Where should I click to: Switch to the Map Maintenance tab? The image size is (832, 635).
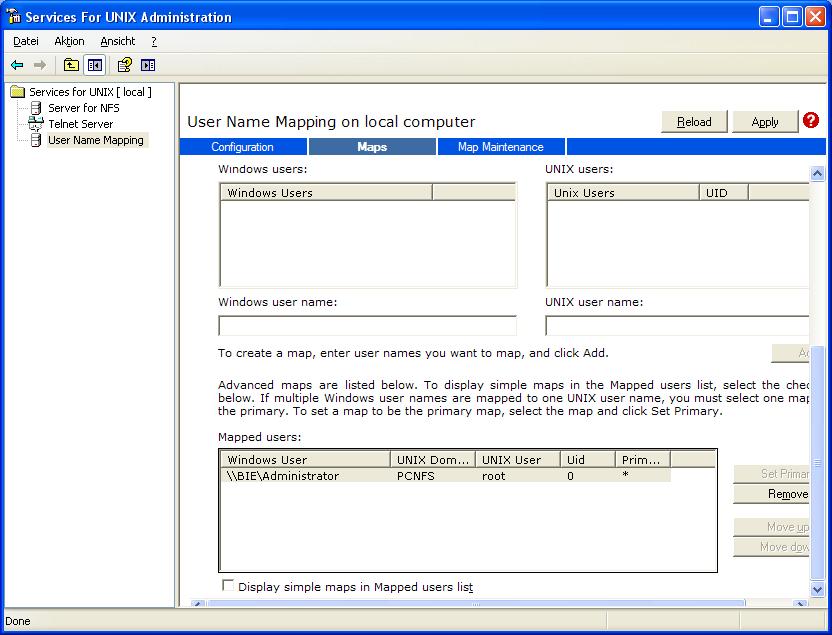(501, 147)
